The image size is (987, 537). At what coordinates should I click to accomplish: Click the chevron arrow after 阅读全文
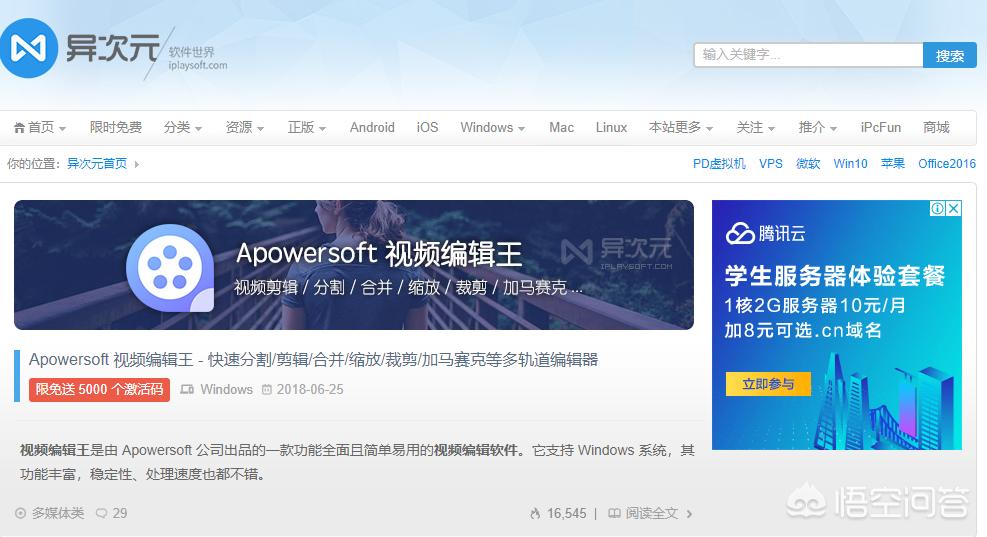coord(689,514)
